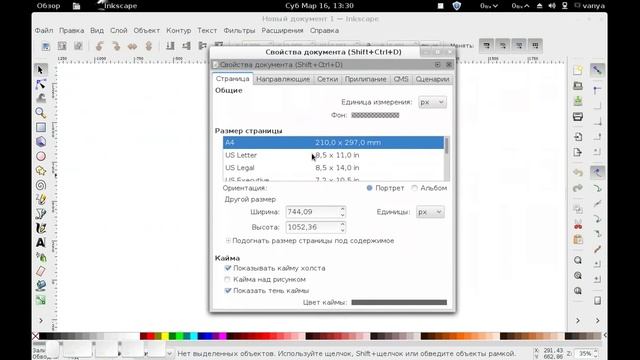Image resolution: width=640 pixels, height=360 pixels.
Task: Select US Legal page size row
Action: pos(333,168)
